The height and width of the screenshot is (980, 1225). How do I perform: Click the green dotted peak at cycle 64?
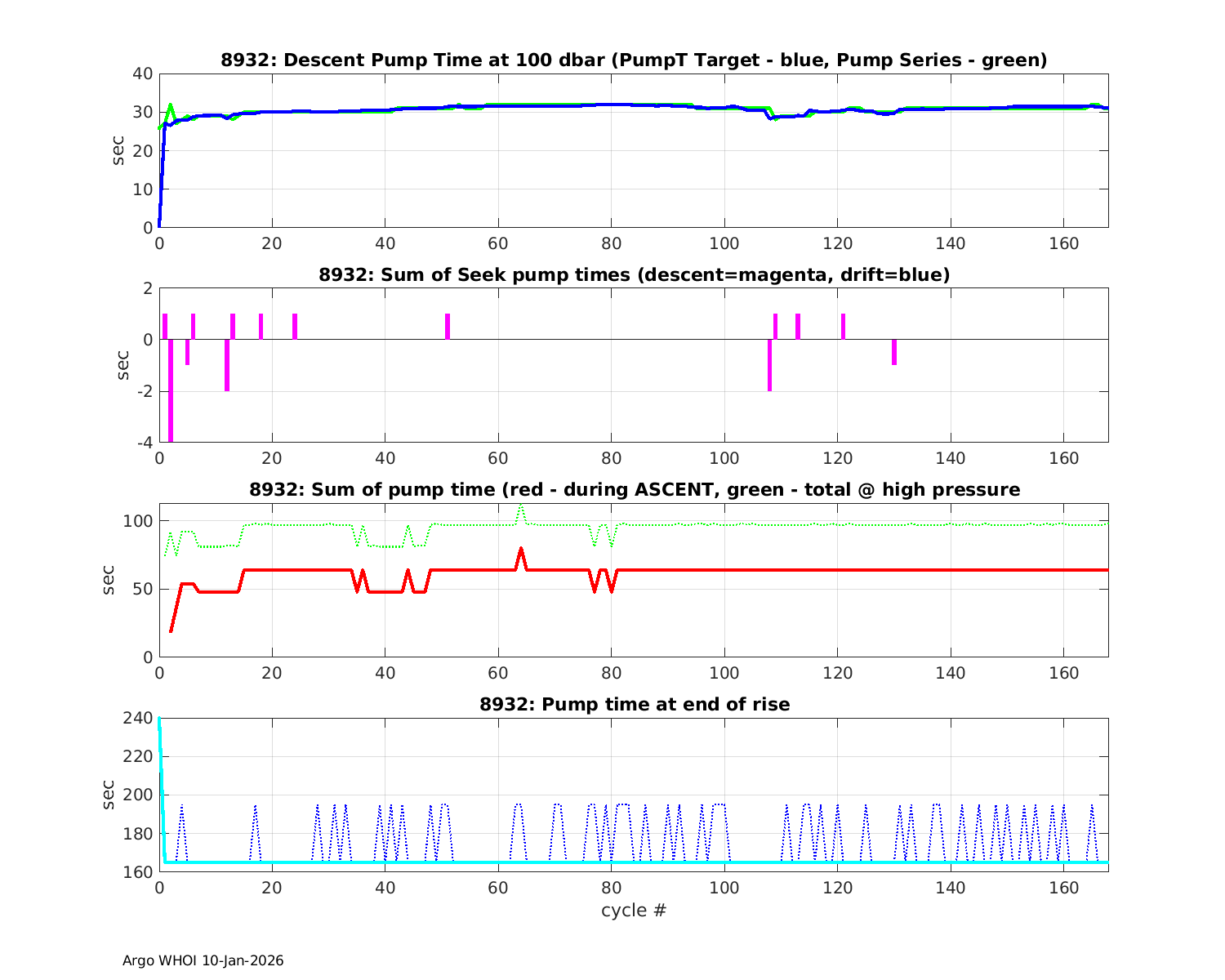[520, 506]
